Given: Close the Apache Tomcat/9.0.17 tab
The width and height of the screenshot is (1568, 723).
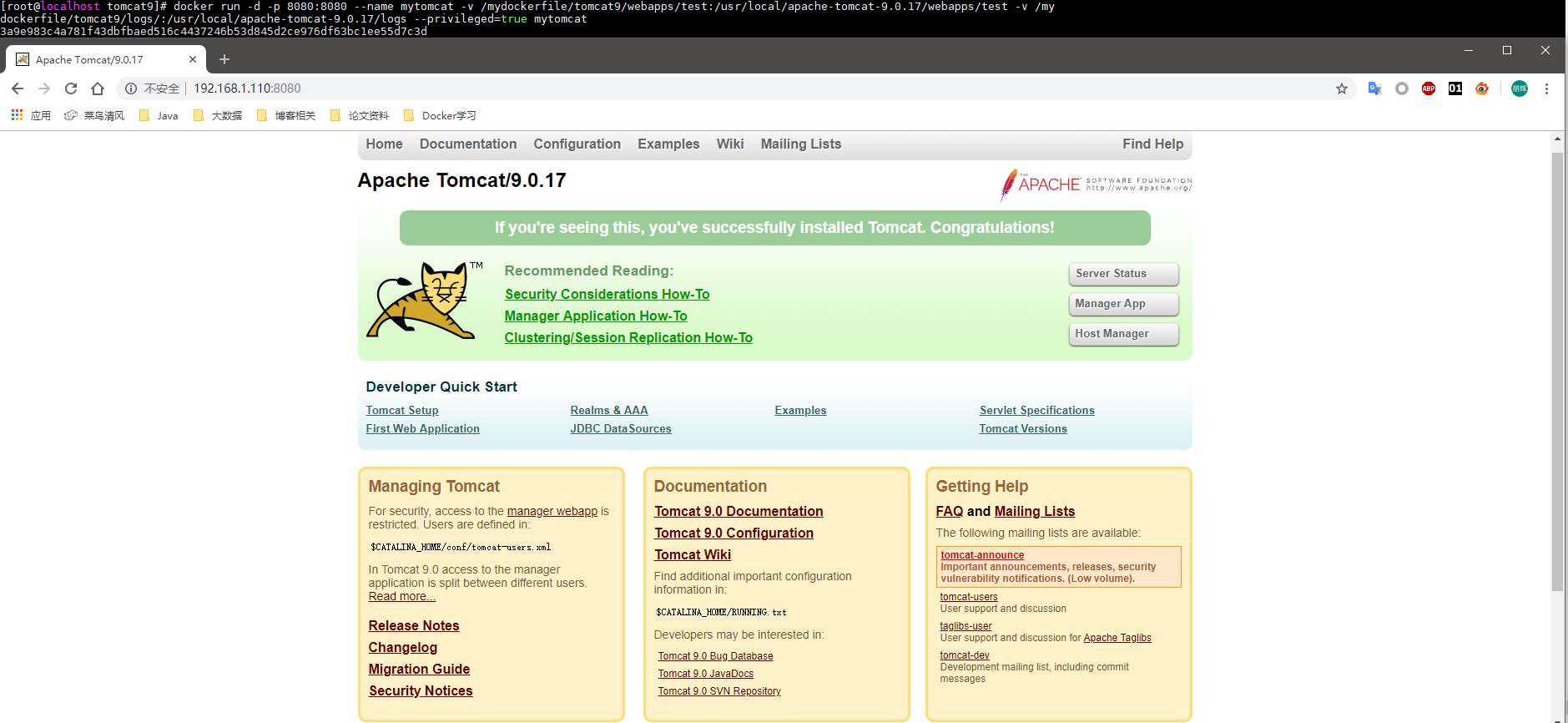Looking at the screenshot, I should pyautogui.click(x=193, y=59).
